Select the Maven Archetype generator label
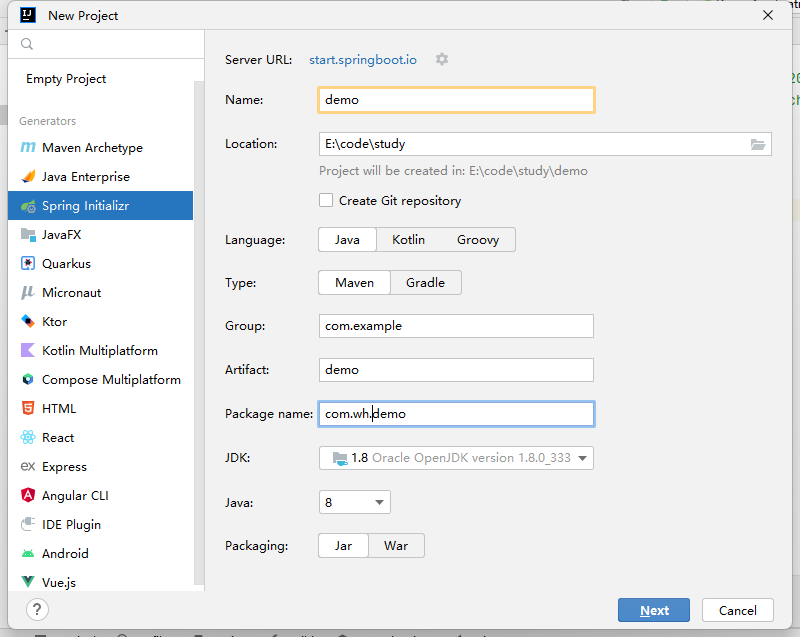800x637 pixels. pyautogui.click(x=92, y=148)
